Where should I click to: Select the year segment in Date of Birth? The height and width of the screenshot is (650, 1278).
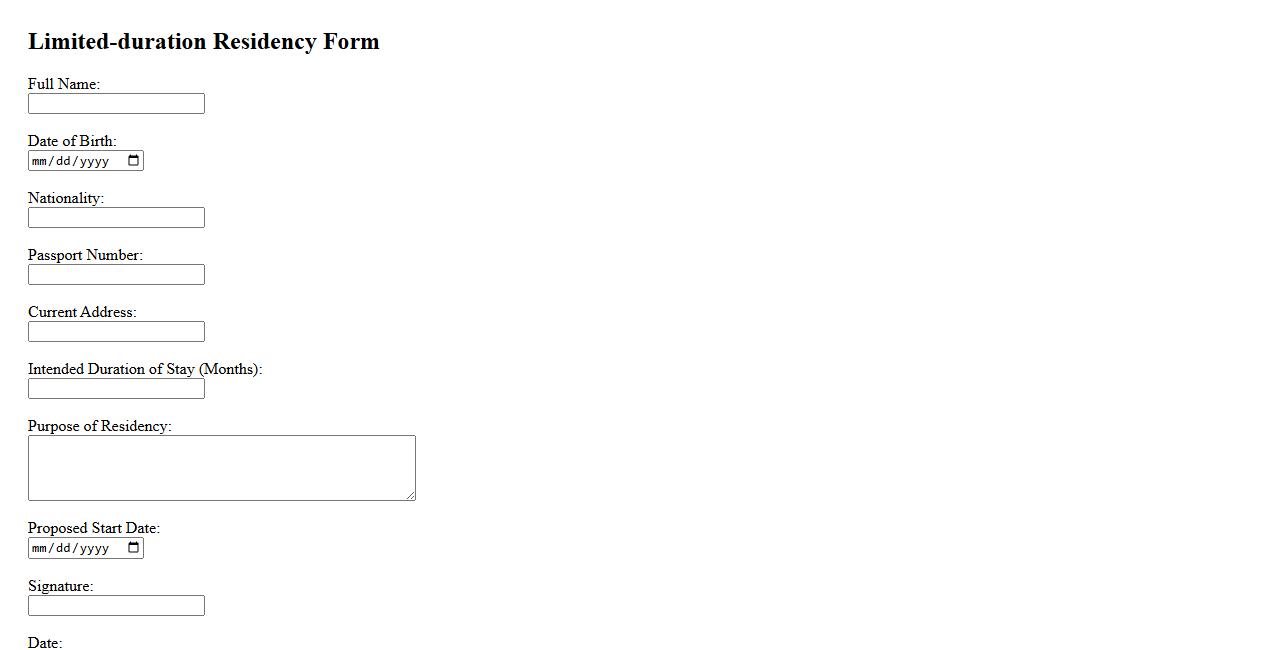[x=94, y=161]
